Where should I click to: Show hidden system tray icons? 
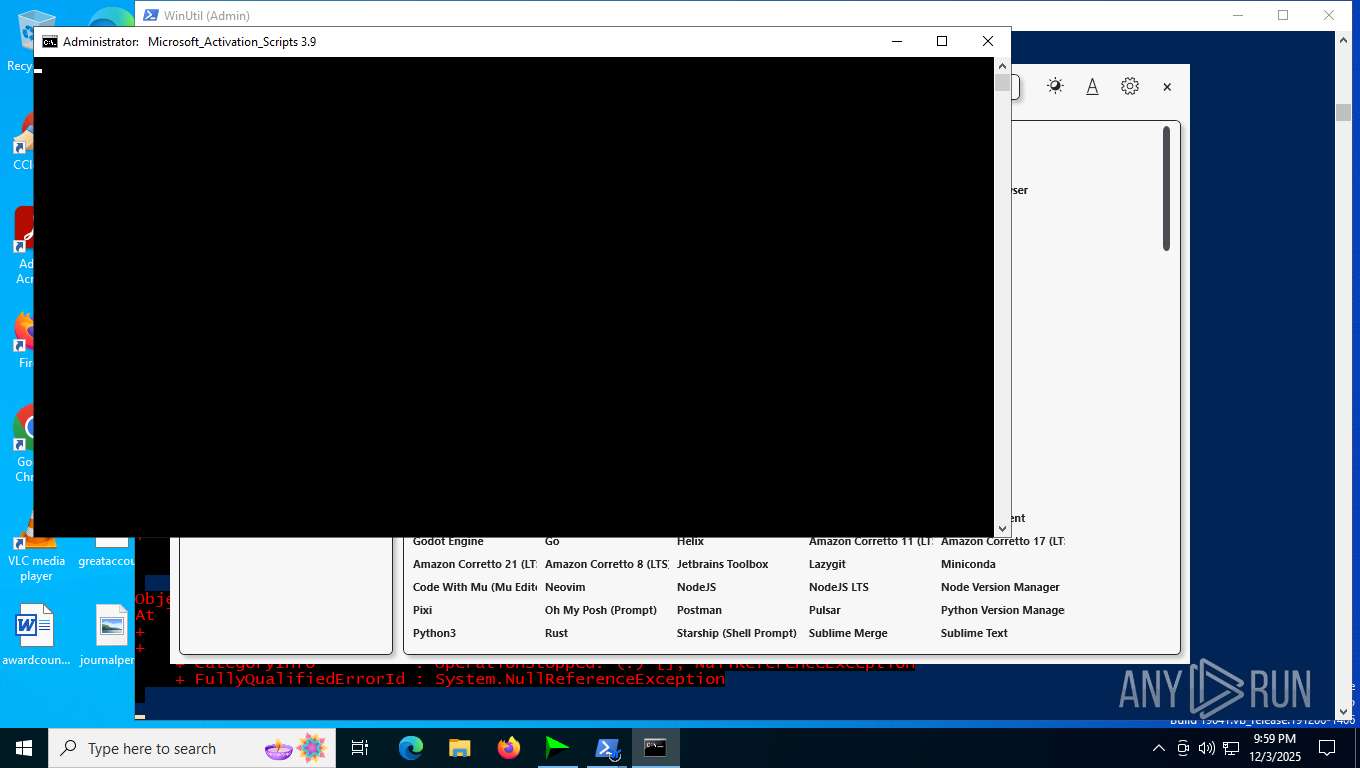(x=1159, y=748)
